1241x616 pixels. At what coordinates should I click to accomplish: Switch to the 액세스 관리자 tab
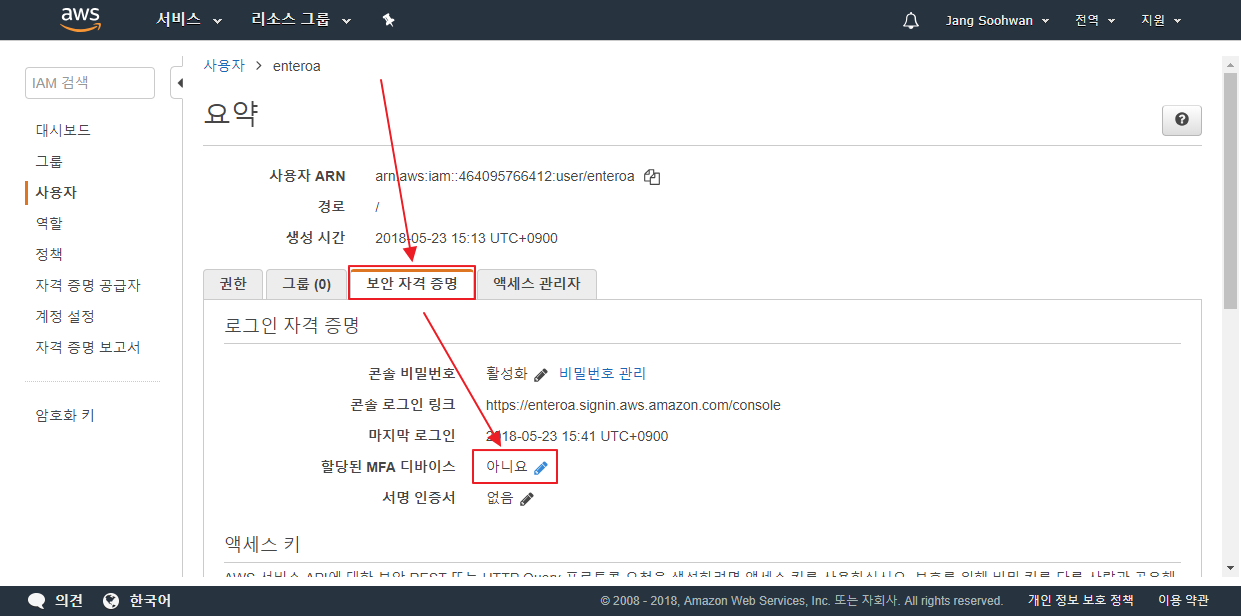pos(537,283)
